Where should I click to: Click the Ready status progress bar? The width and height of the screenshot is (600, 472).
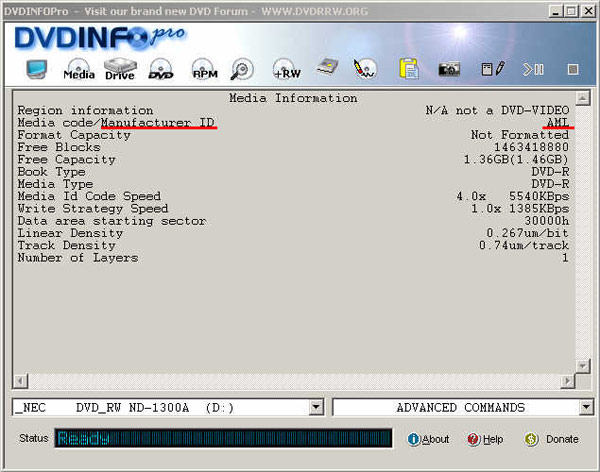223,438
